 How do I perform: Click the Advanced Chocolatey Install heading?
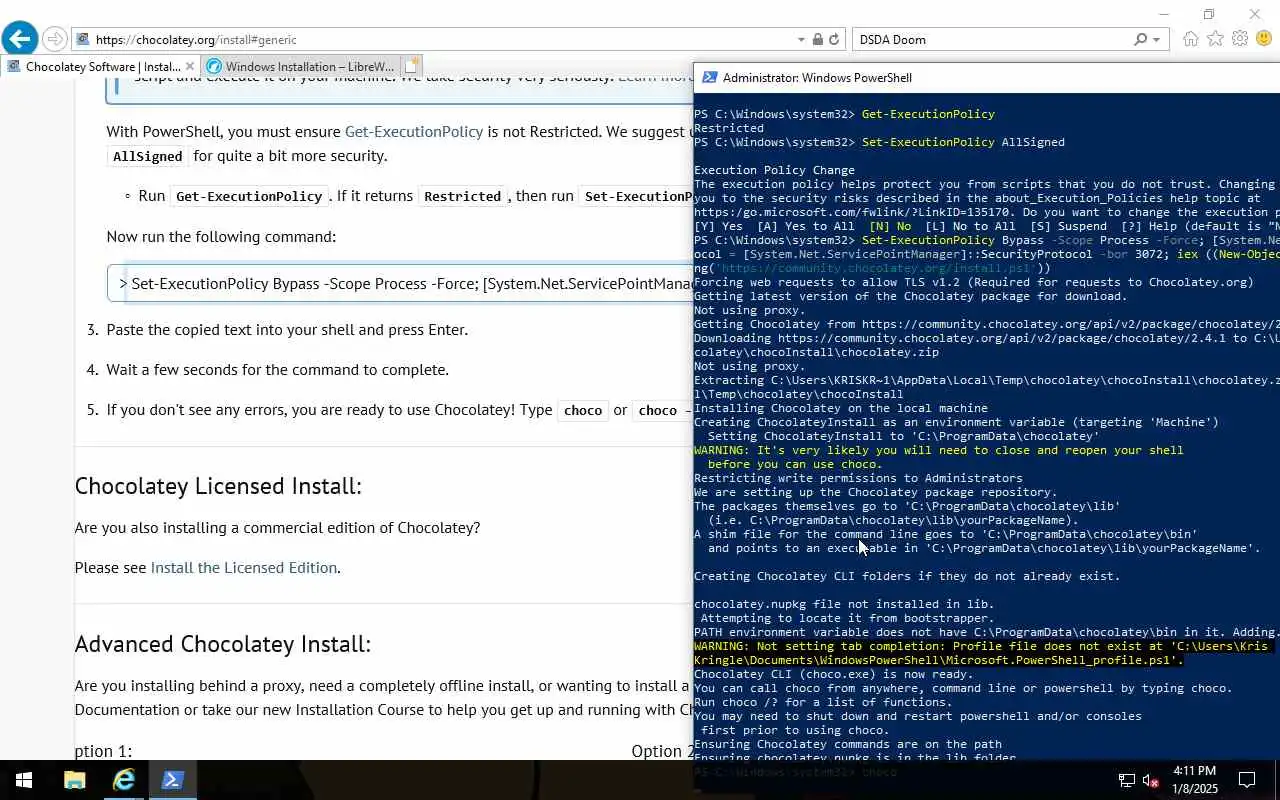tap(223, 645)
